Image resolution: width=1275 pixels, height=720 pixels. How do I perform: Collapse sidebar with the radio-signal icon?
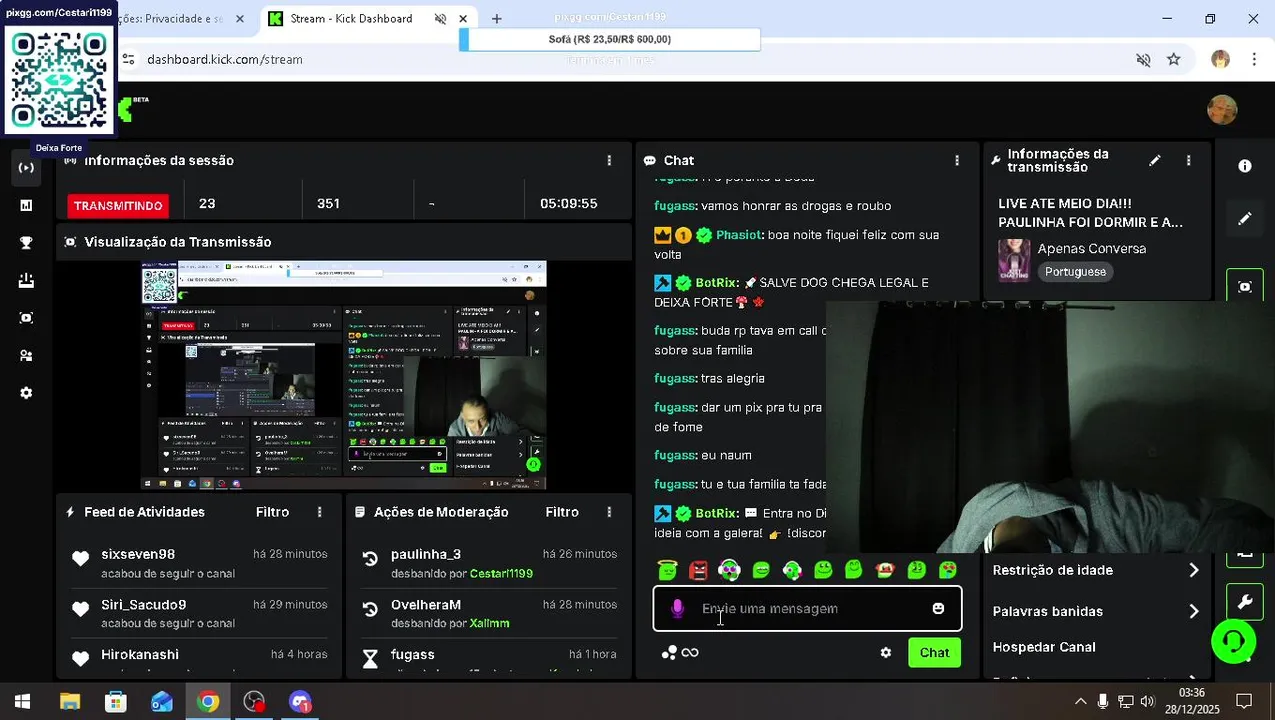pos(26,167)
